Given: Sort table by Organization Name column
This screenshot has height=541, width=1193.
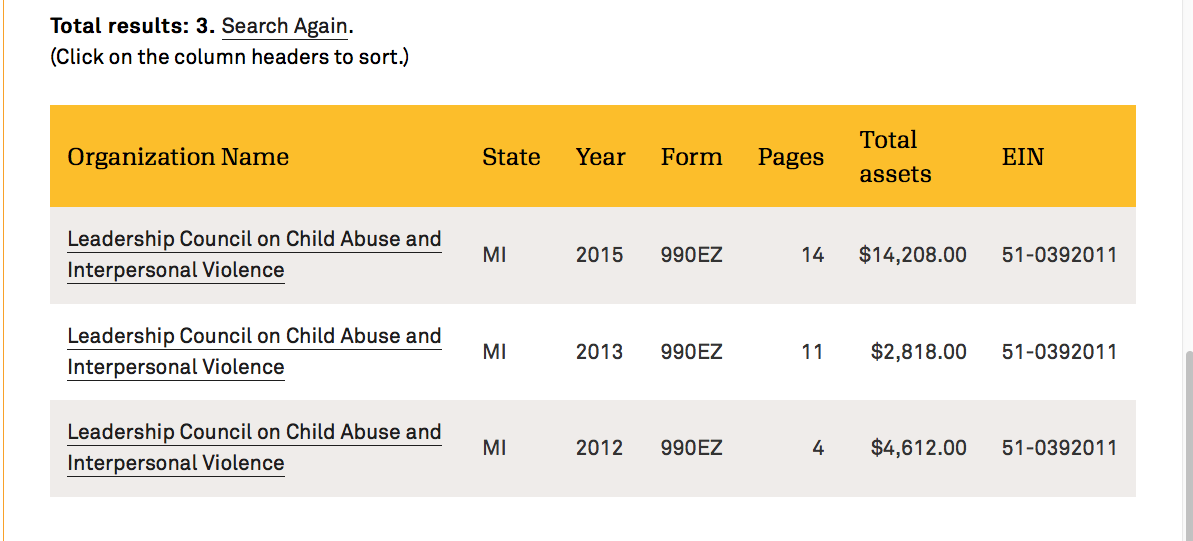Looking at the screenshot, I should coord(178,157).
